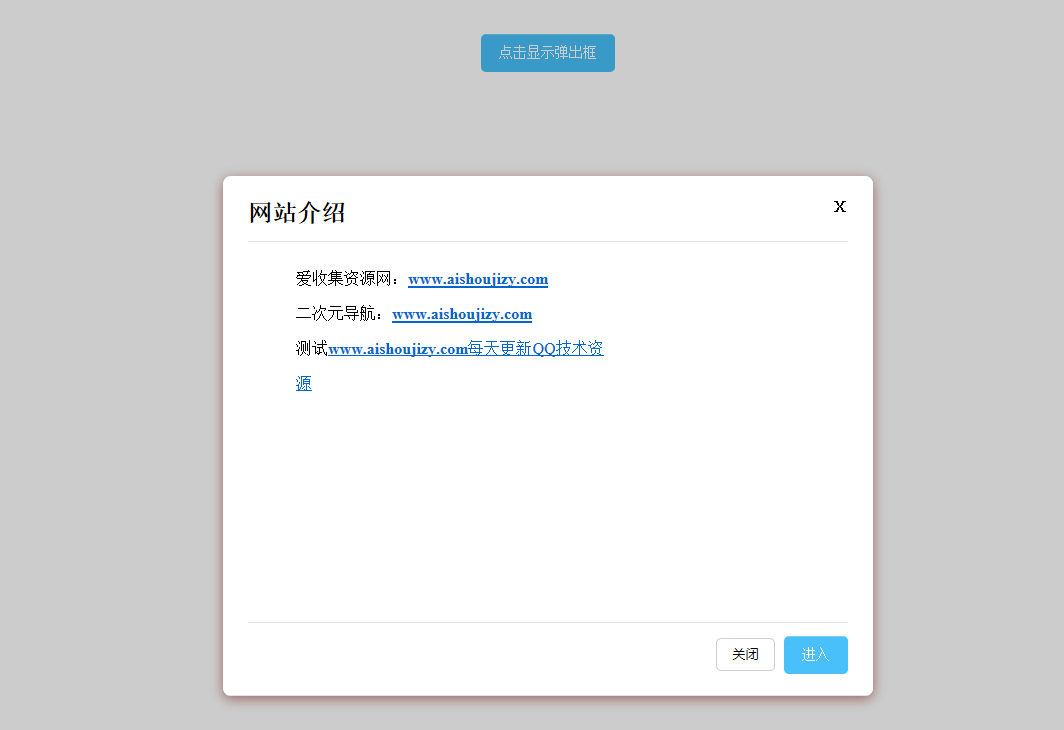Click the gray page background outside modal
1064x730 pixels.
click(x=100, y=400)
